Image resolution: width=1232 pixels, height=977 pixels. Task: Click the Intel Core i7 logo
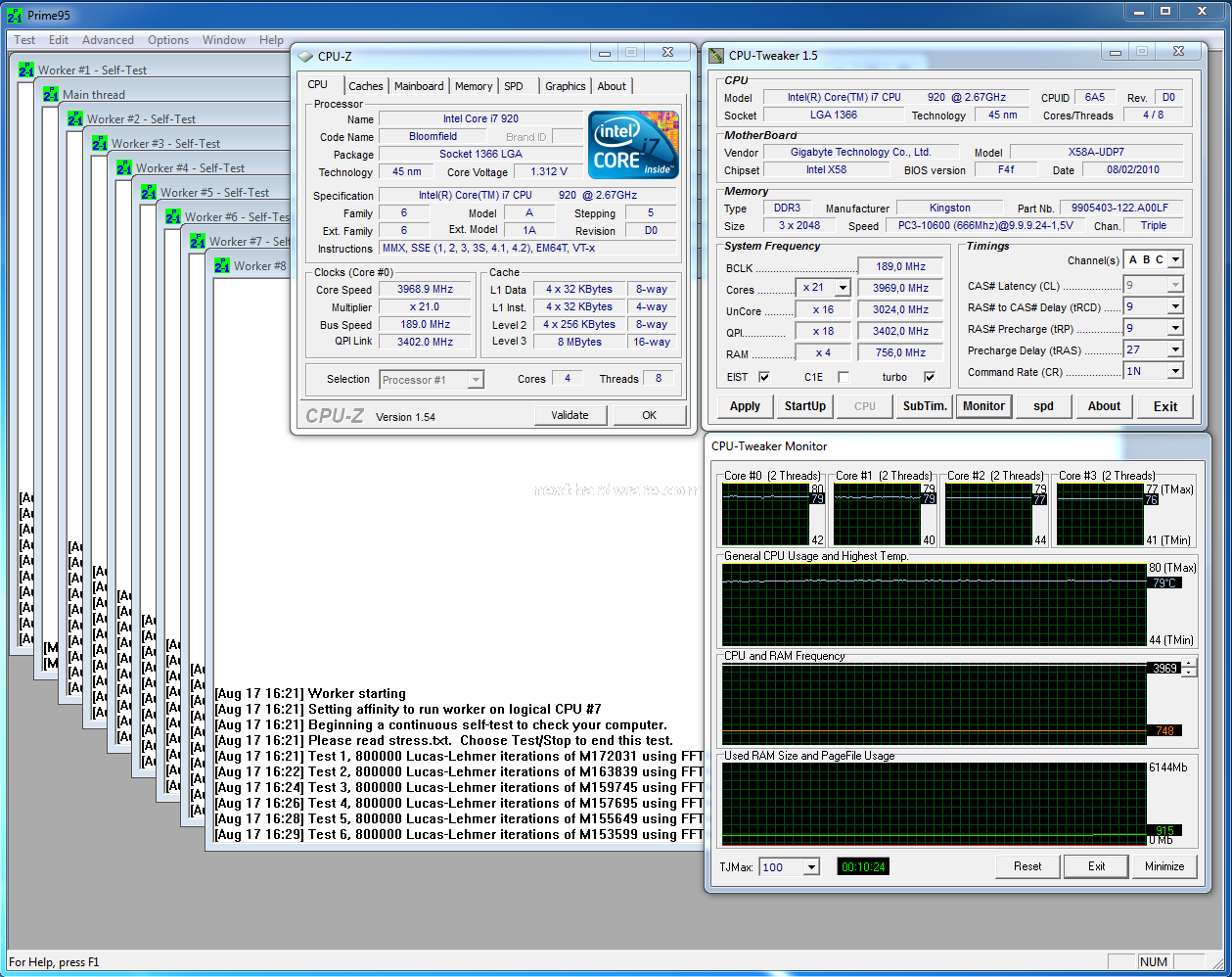[x=633, y=145]
